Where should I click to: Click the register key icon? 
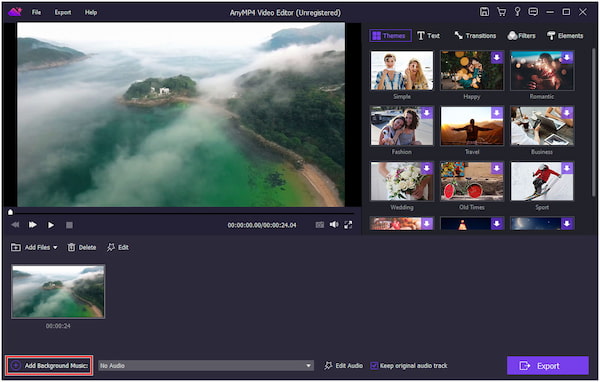point(517,12)
